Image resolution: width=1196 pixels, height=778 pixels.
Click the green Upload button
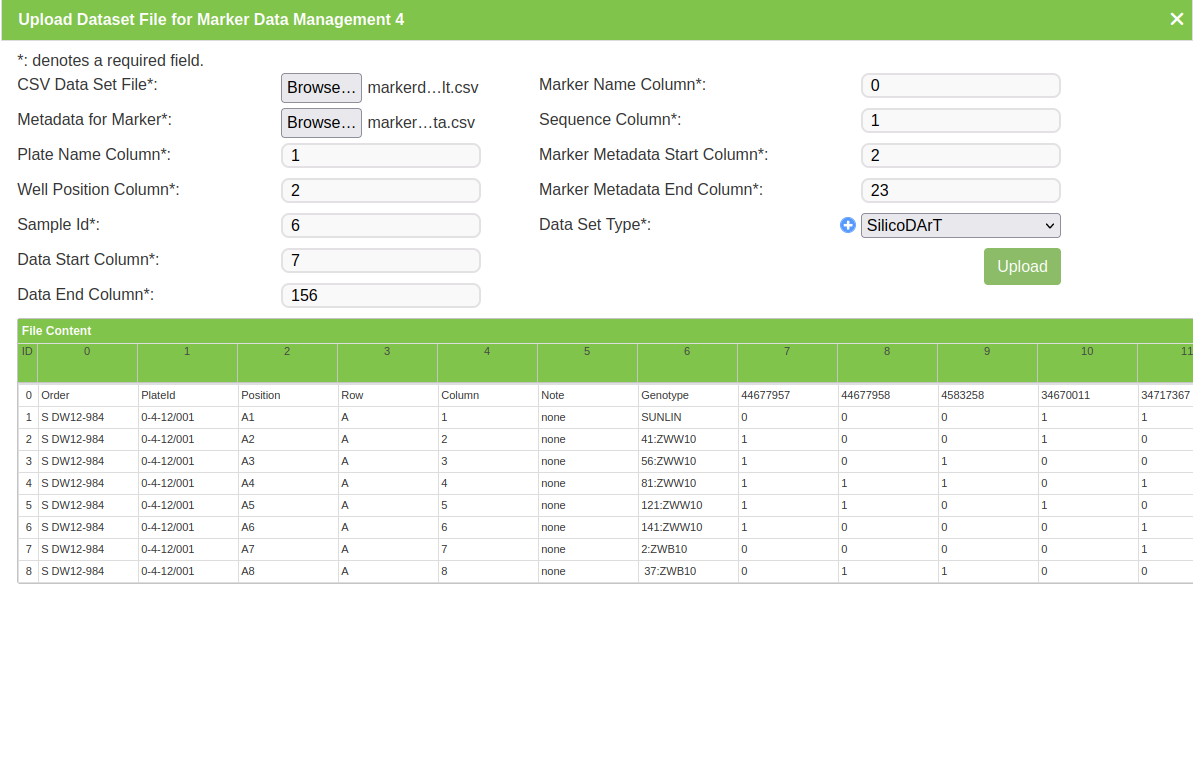point(1021,267)
